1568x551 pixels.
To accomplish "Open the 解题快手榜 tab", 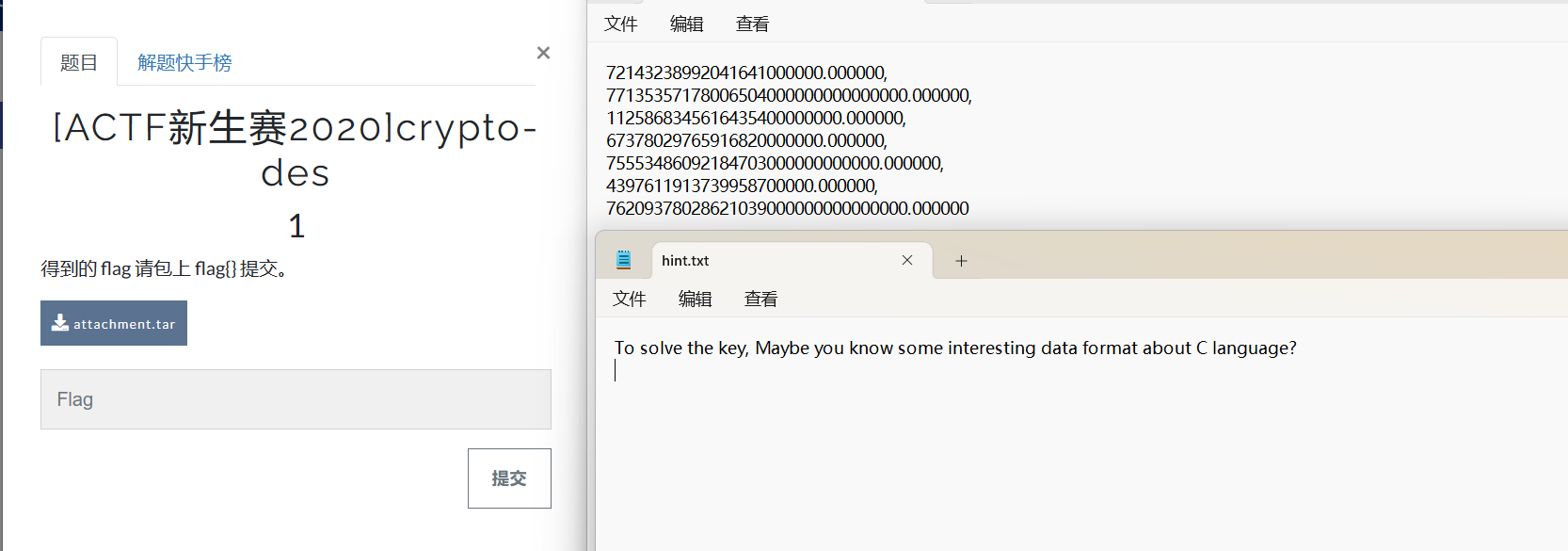I will pos(184,62).
